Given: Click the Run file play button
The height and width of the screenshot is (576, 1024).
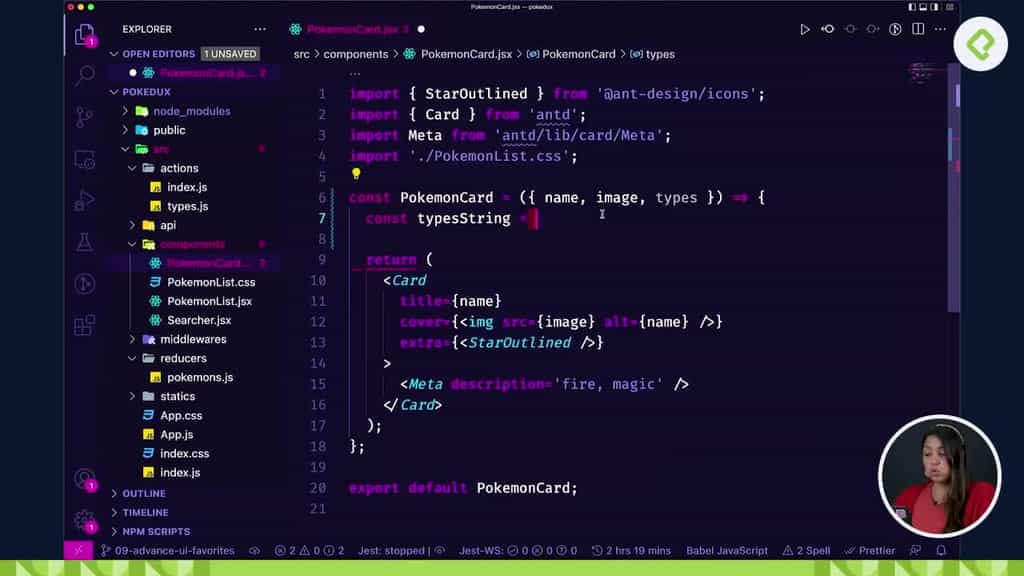Looking at the screenshot, I should (x=806, y=30).
